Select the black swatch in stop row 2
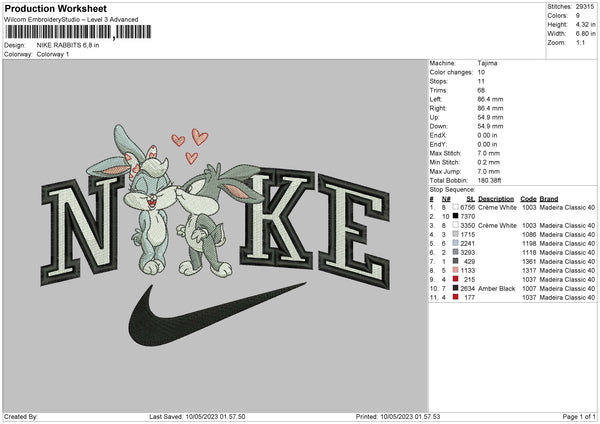The width and height of the screenshot is (600, 424). pyautogui.click(x=453, y=216)
